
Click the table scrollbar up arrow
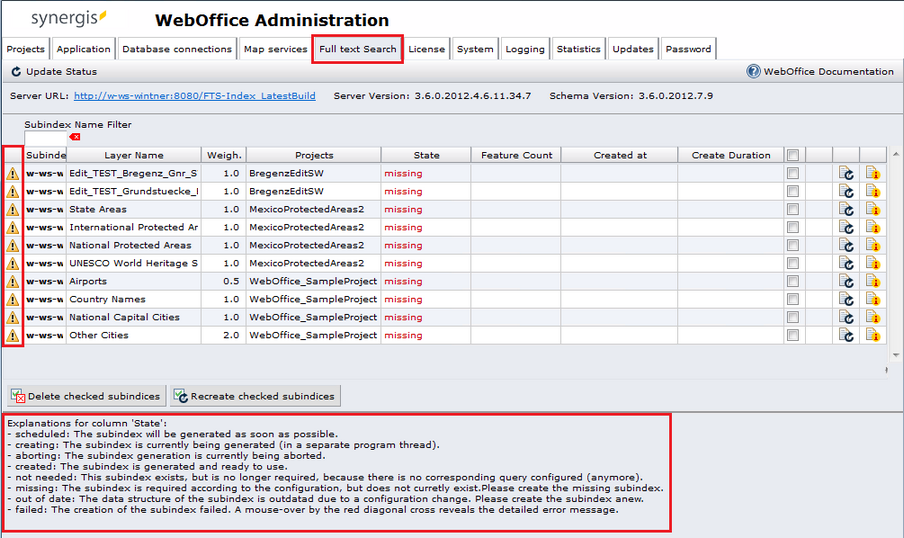(895, 154)
